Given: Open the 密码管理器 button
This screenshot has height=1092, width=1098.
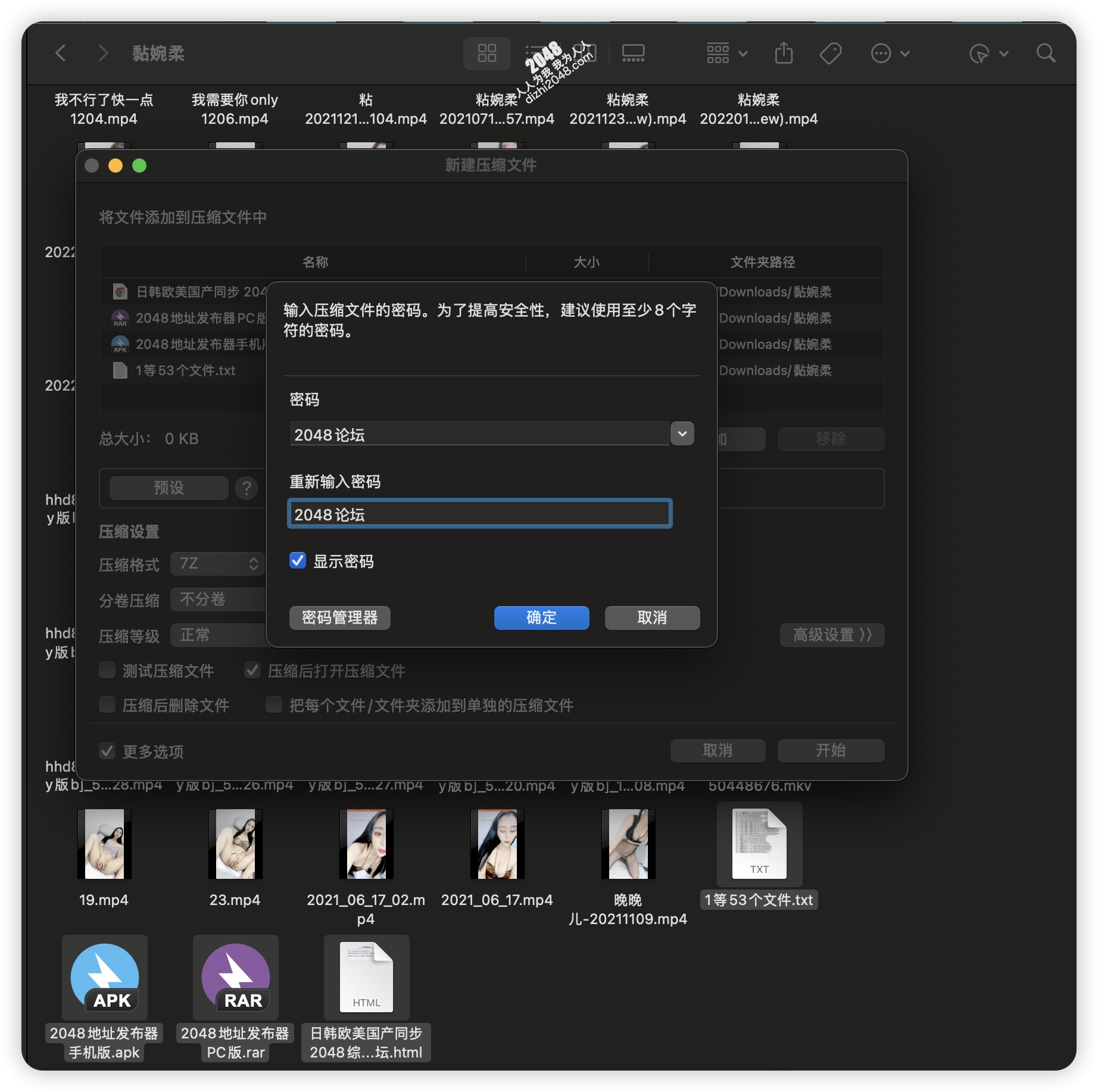Looking at the screenshot, I should [x=339, y=617].
